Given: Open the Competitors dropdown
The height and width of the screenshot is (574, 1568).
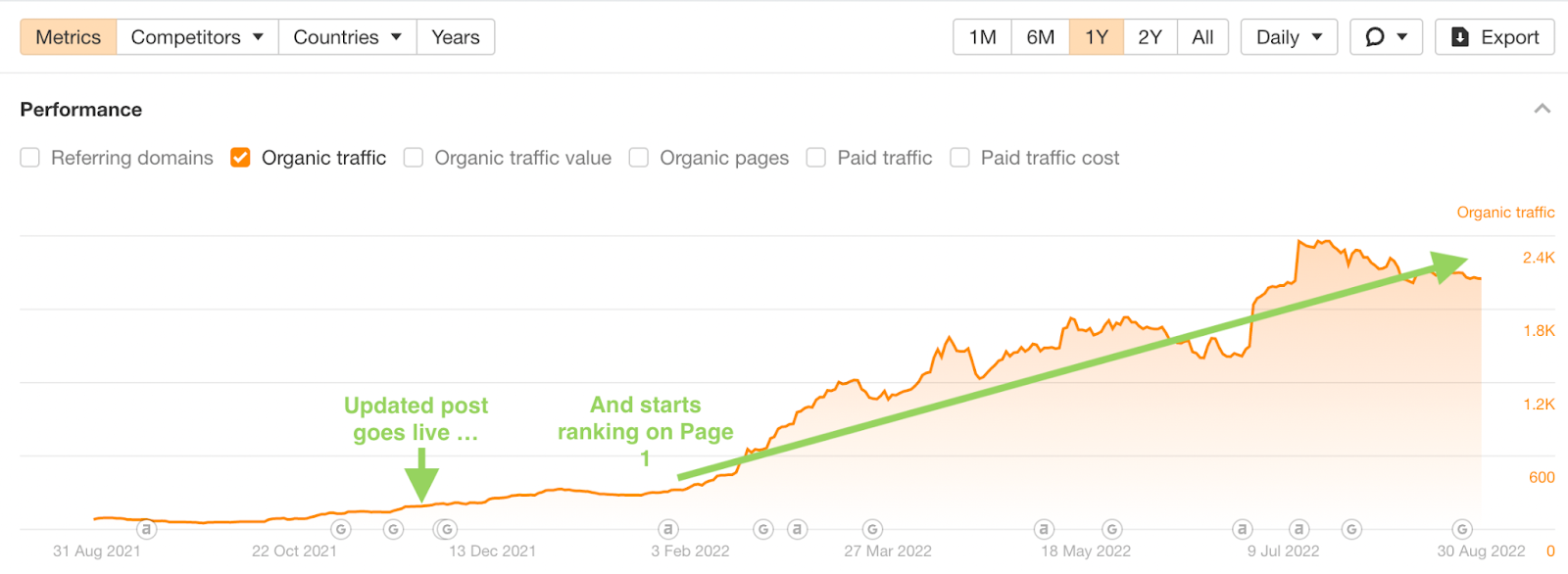Looking at the screenshot, I should (x=197, y=37).
